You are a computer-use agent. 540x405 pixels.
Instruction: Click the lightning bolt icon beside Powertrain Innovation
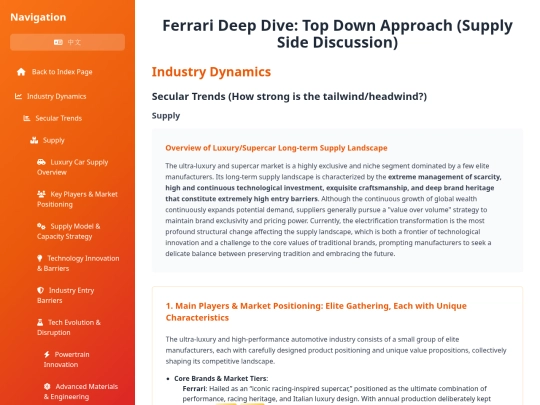(47, 354)
